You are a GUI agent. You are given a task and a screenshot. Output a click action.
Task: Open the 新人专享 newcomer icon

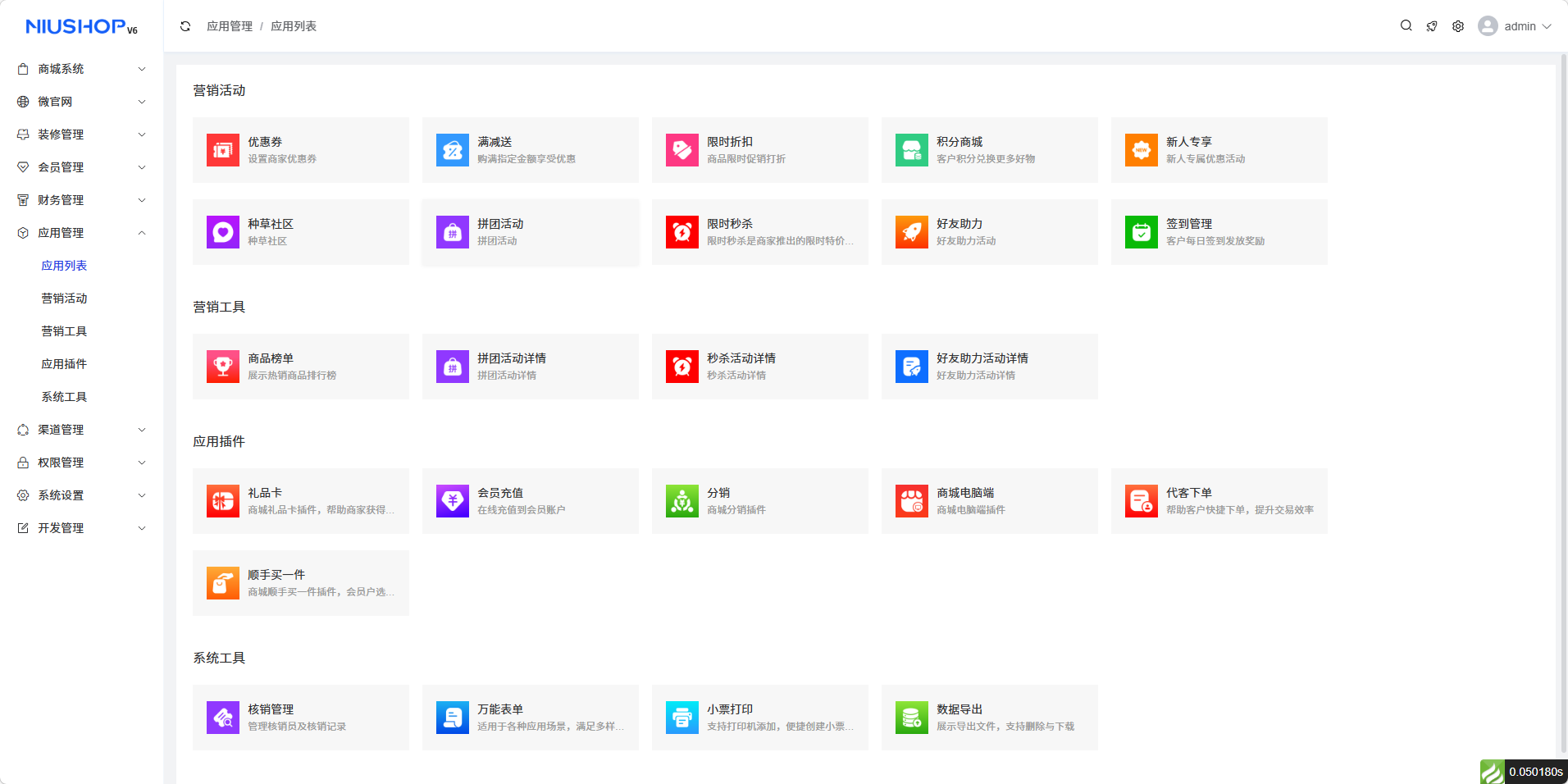click(1142, 150)
